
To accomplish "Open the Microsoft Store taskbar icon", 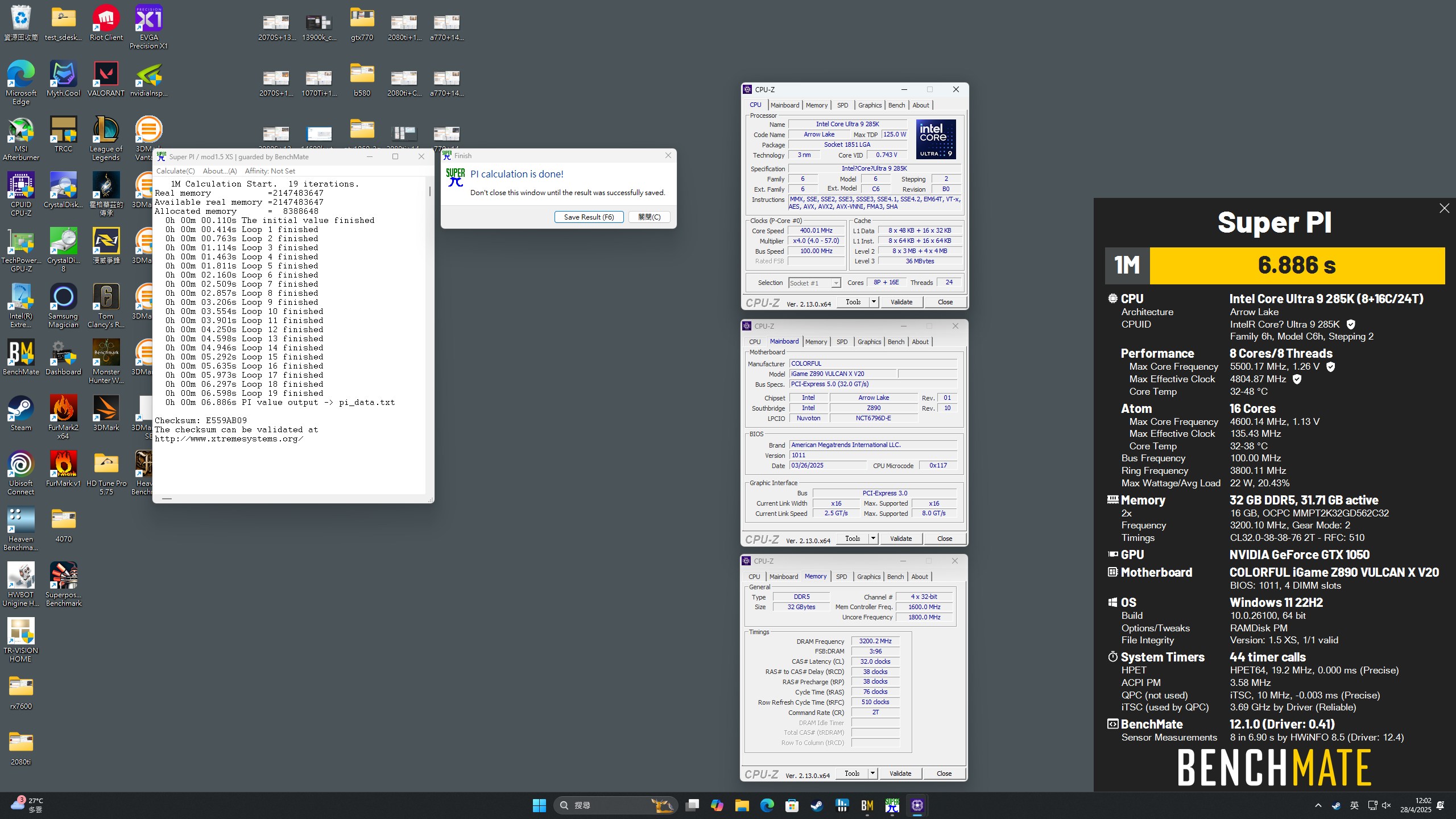I will click(x=792, y=805).
